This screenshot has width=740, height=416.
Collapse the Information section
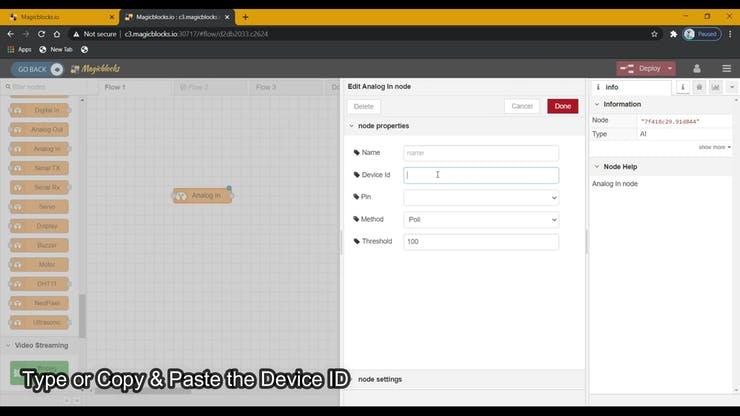(x=597, y=104)
